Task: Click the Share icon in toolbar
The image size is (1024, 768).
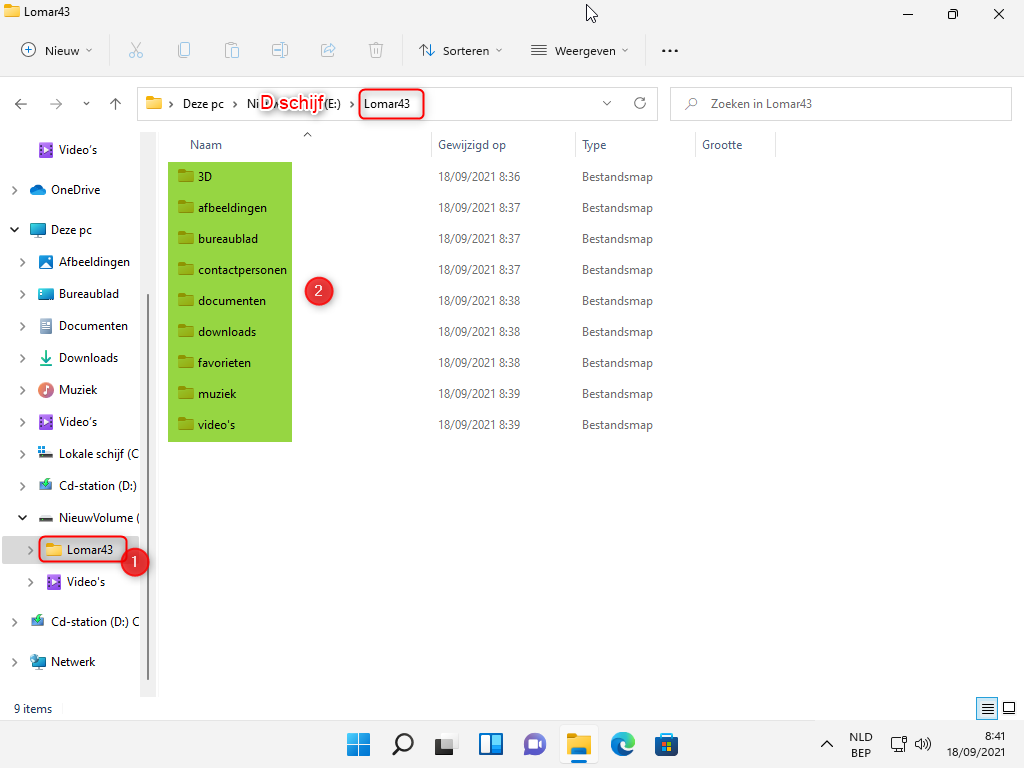Action: [328, 50]
